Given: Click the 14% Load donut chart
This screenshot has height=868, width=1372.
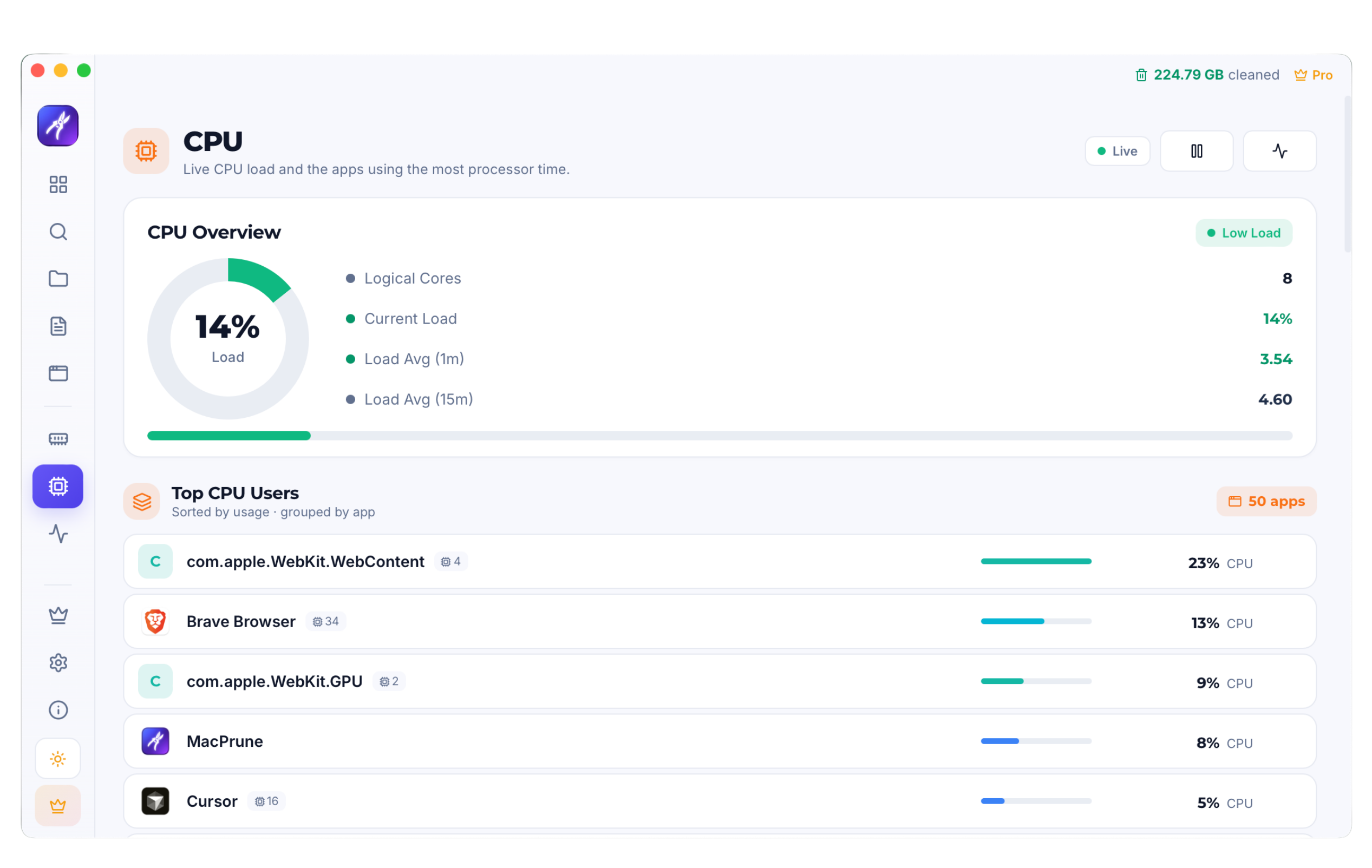Looking at the screenshot, I should click(228, 339).
